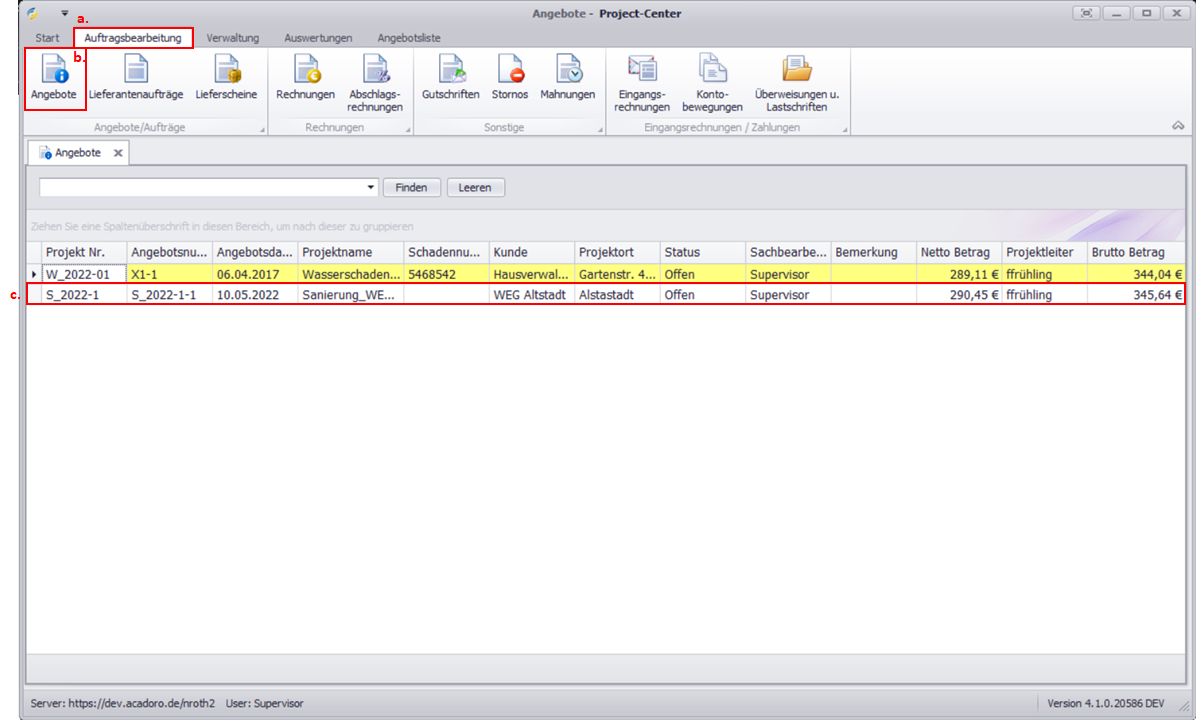
Task: Switch to the Verwaltung ribbon tab
Action: click(232, 38)
